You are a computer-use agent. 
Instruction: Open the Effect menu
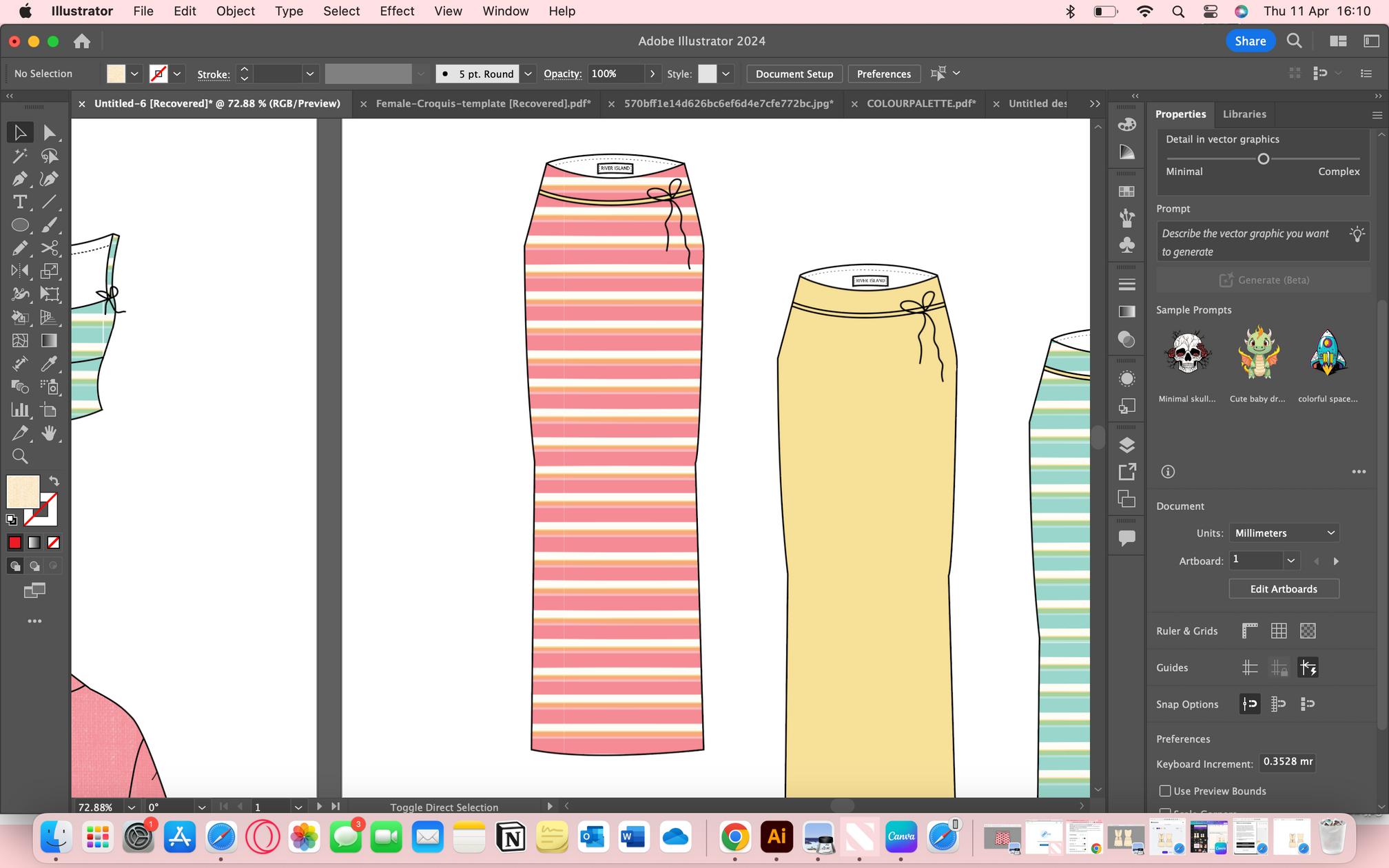(x=397, y=11)
